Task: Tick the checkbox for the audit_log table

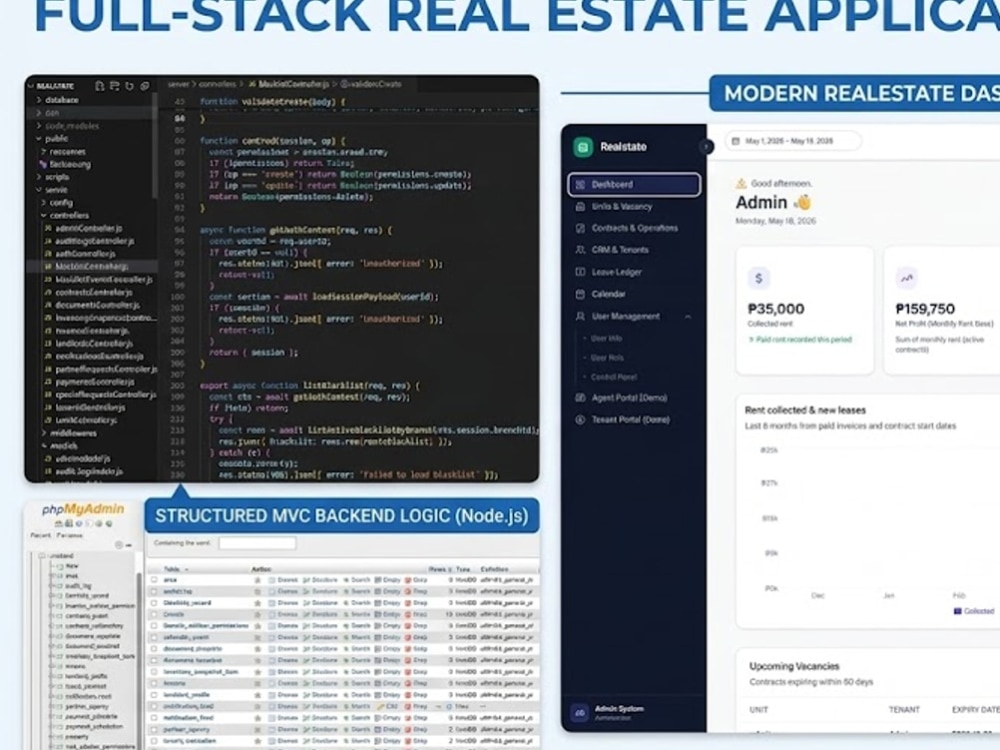Action: point(154,592)
